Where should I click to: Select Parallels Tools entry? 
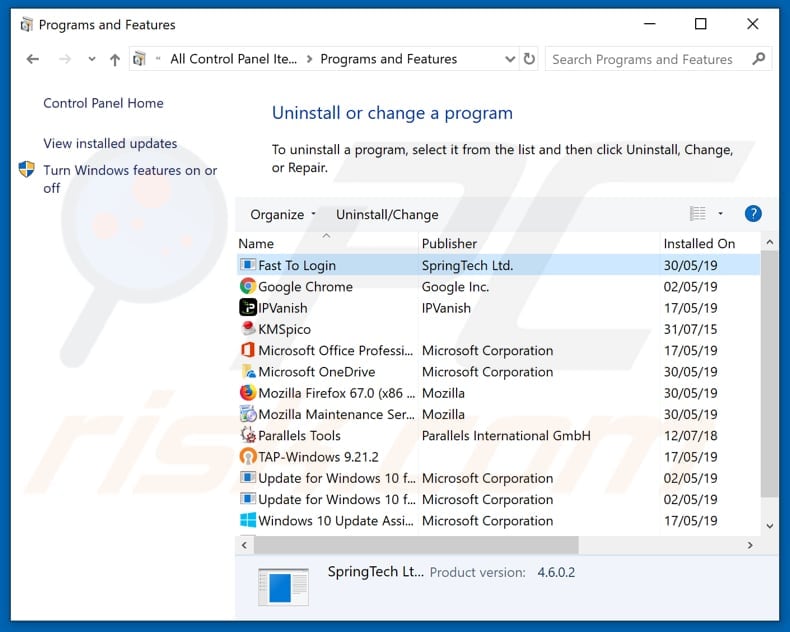click(x=299, y=435)
